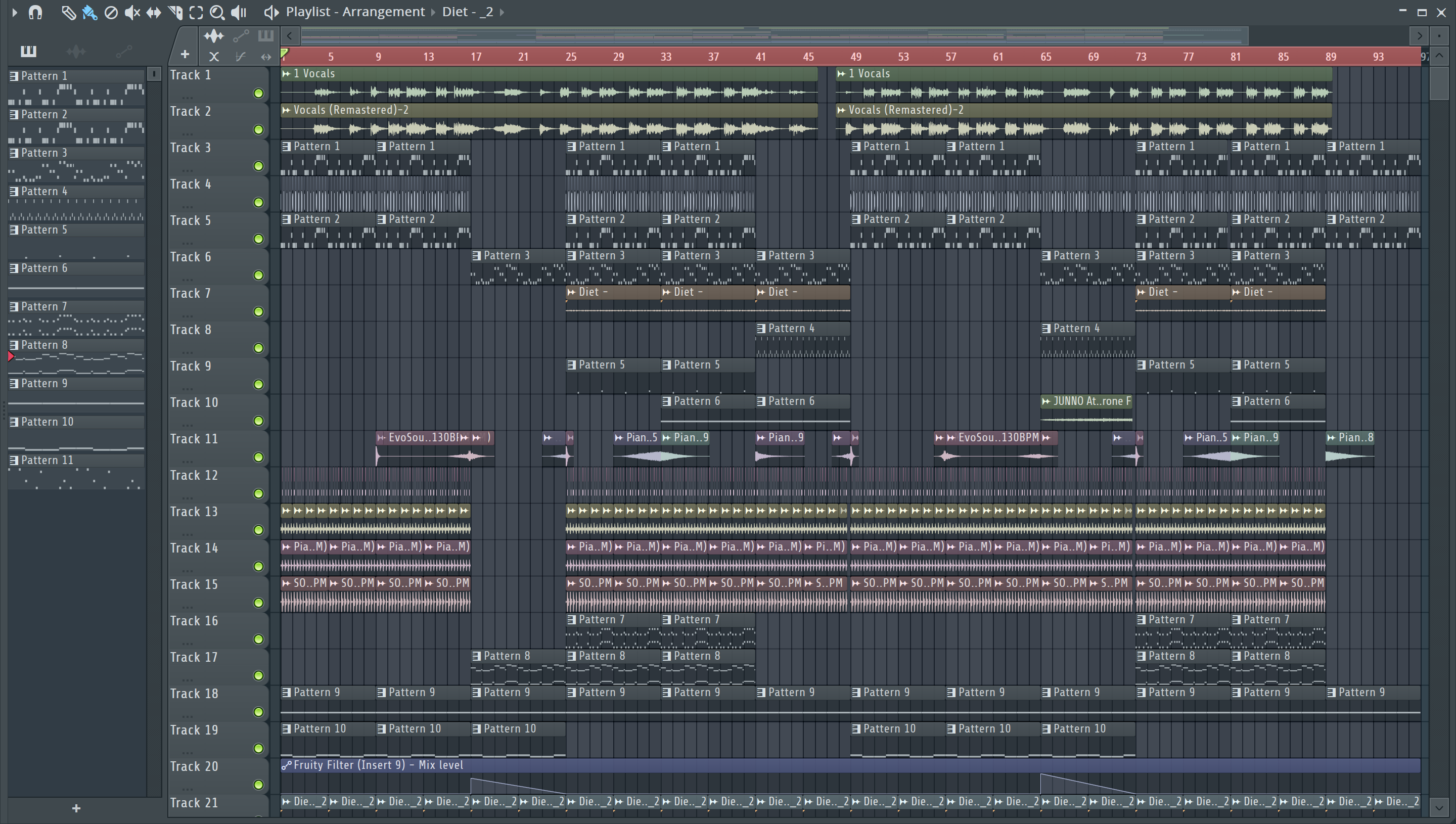Focus automation clips icon
Screen dimensions: 1456x824
pos(241,36)
